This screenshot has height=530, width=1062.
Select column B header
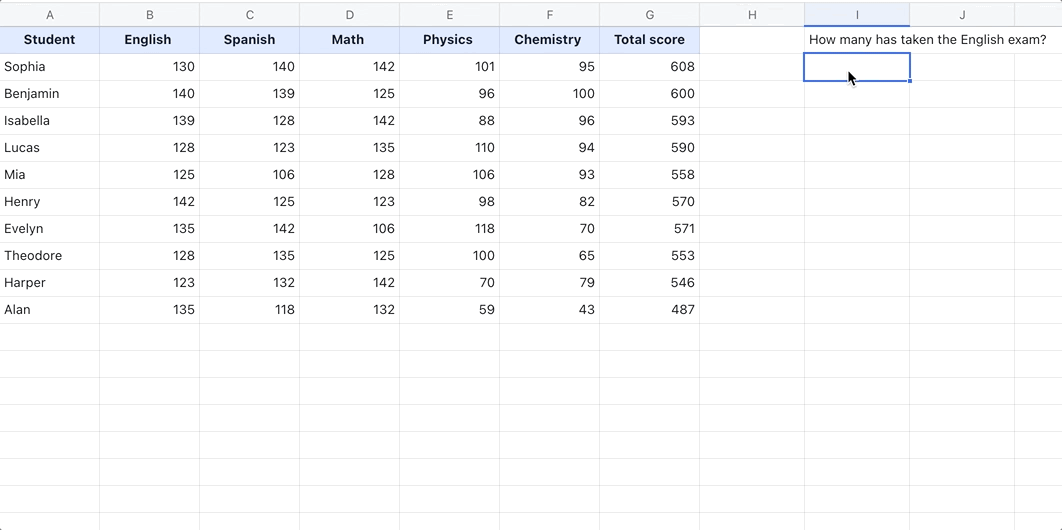[149, 14]
